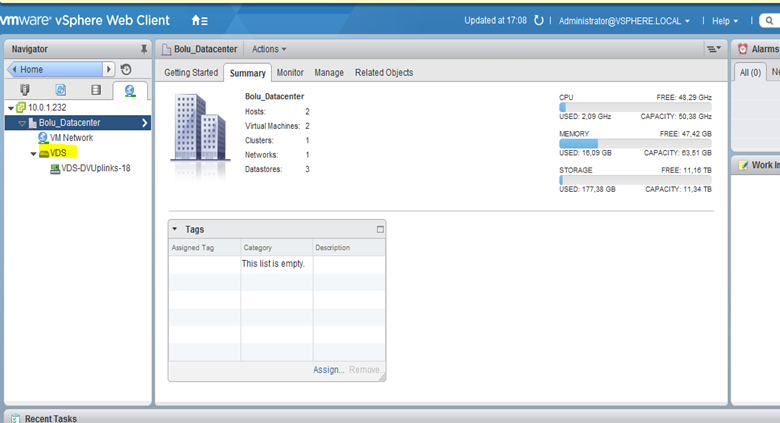
Task: Switch to Networking view icon
Action: (130, 91)
